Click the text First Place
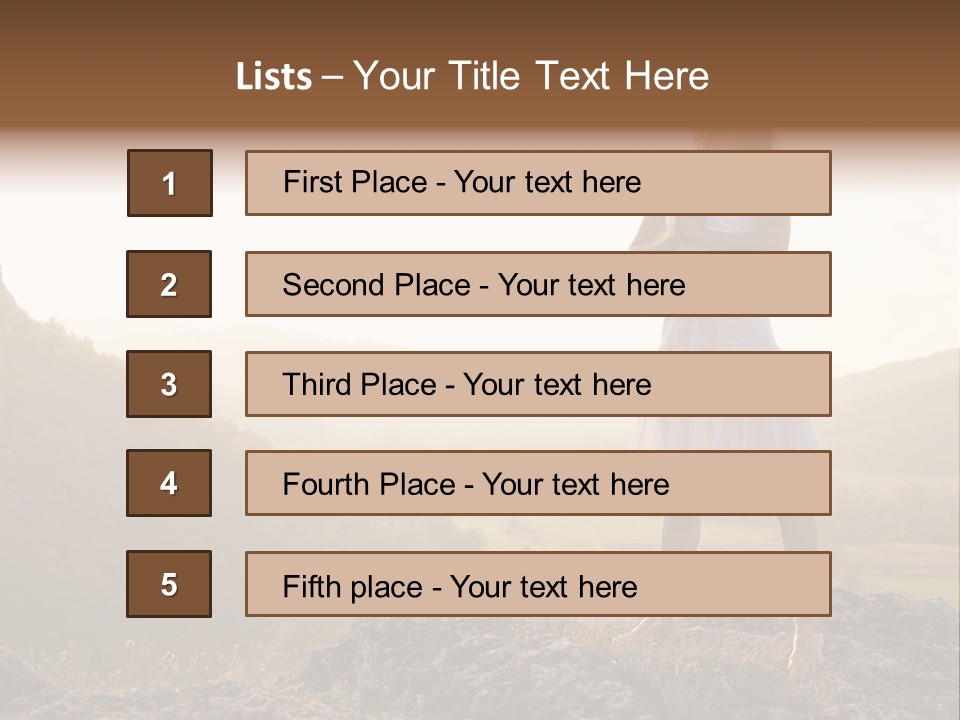Image resolution: width=960 pixels, height=720 pixels. pyautogui.click(x=355, y=182)
